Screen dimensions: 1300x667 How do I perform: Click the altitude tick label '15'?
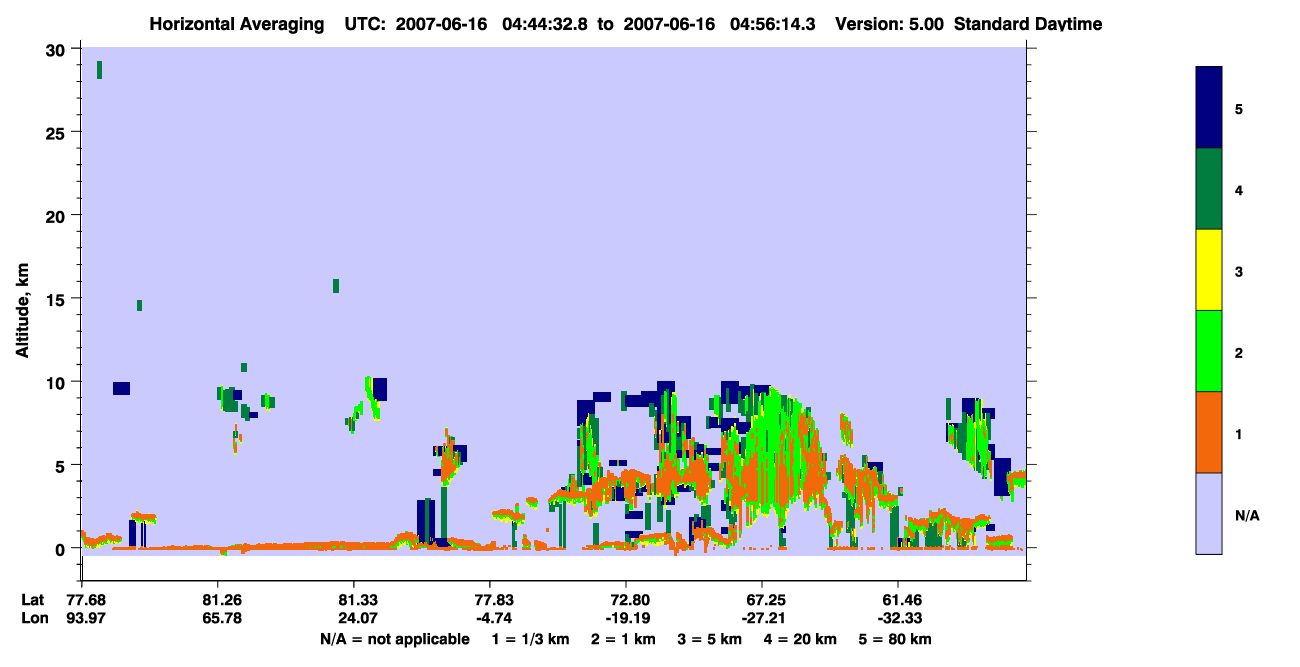point(57,299)
